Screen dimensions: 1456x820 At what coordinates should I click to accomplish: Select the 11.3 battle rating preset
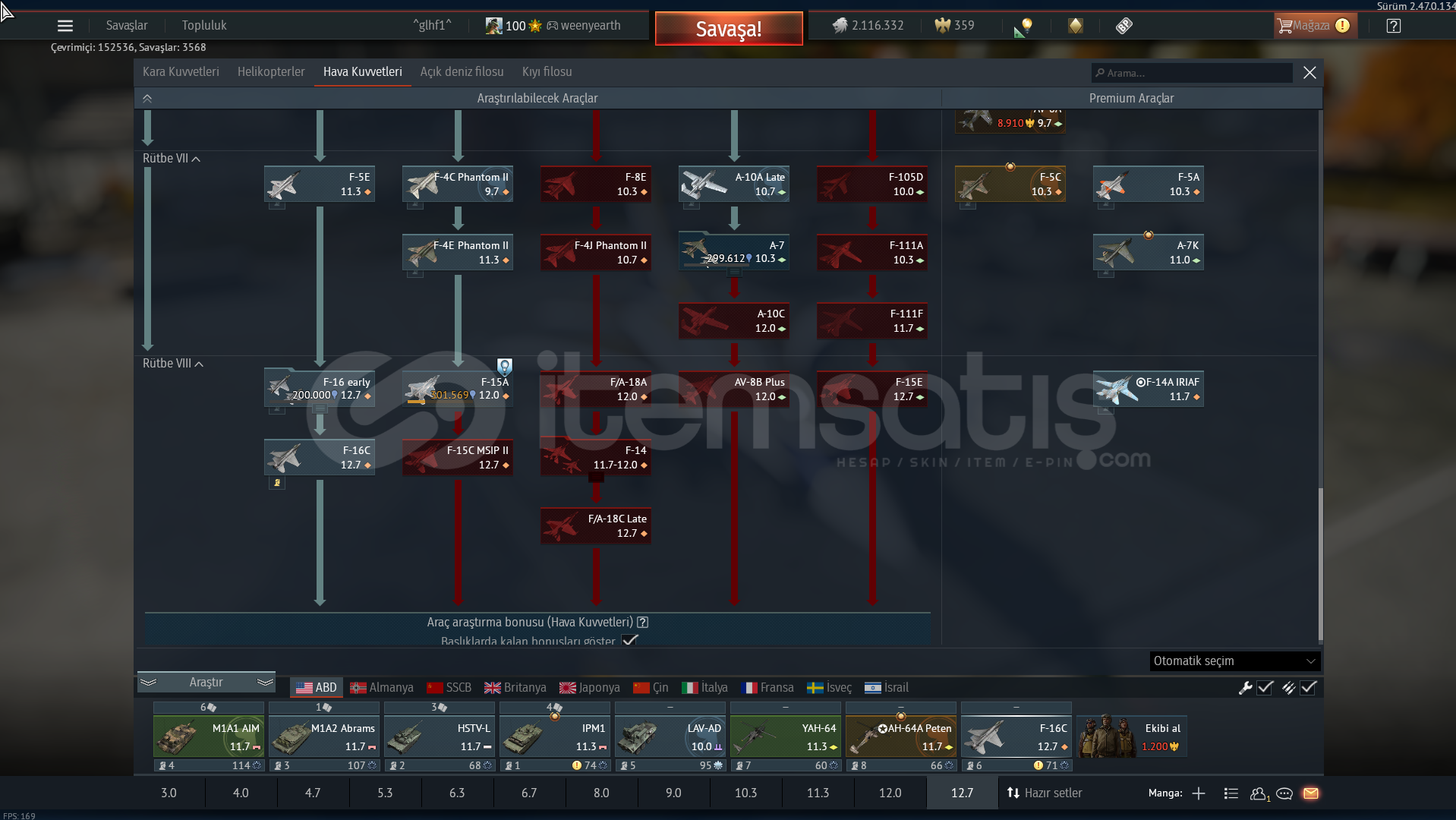(818, 793)
